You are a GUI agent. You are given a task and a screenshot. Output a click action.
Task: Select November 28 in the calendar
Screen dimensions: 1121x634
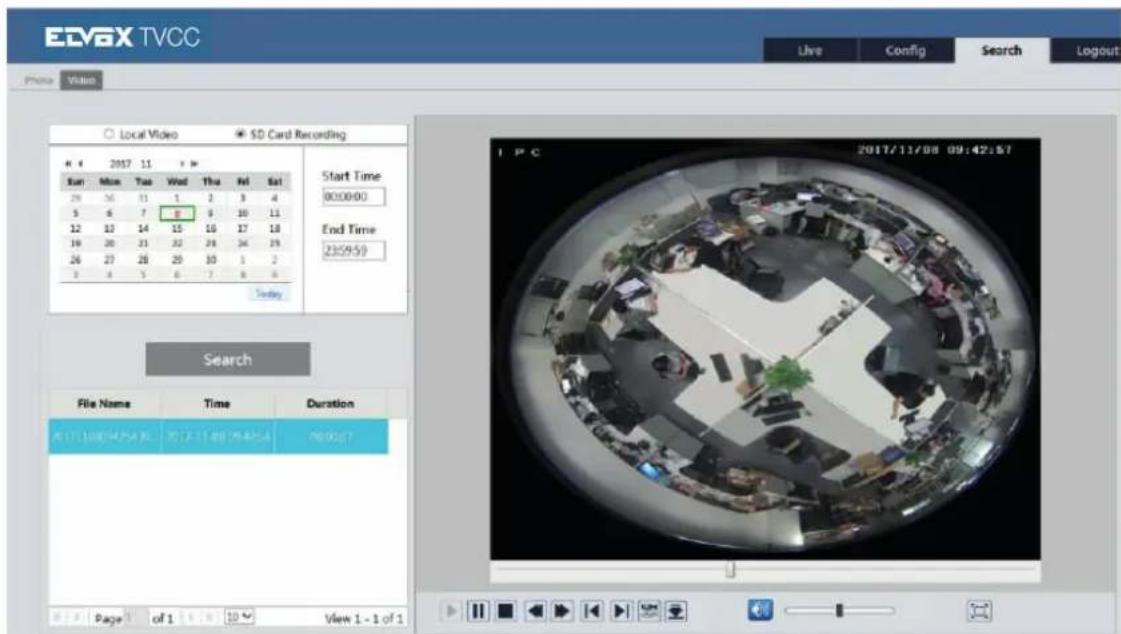click(143, 259)
